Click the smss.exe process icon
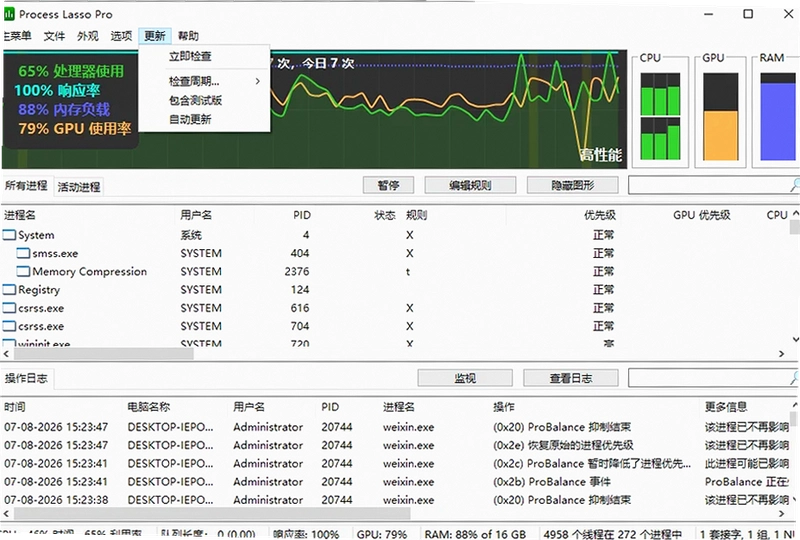 pyautogui.click(x=23, y=253)
